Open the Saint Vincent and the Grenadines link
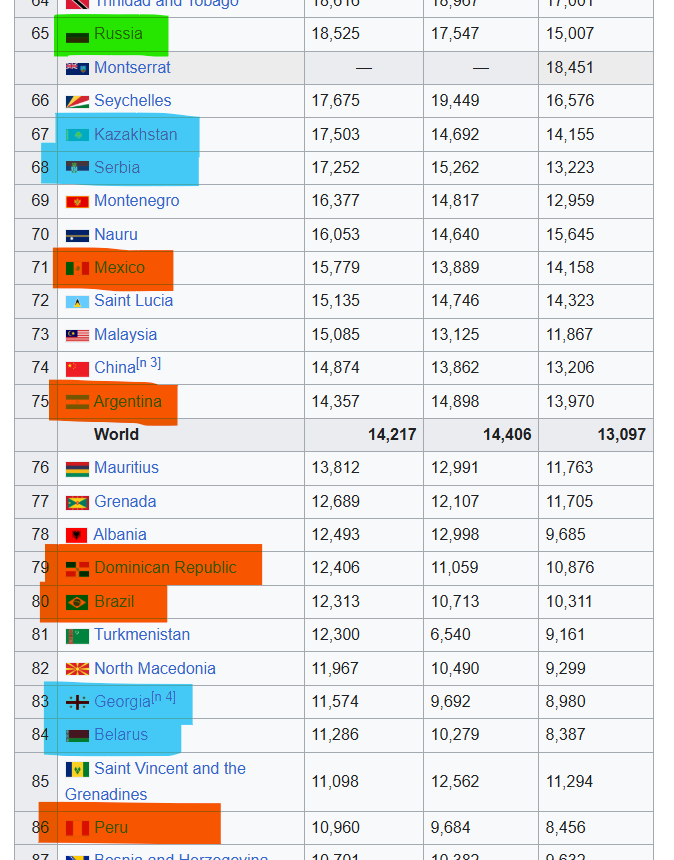The height and width of the screenshot is (860, 674). pos(155,781)
